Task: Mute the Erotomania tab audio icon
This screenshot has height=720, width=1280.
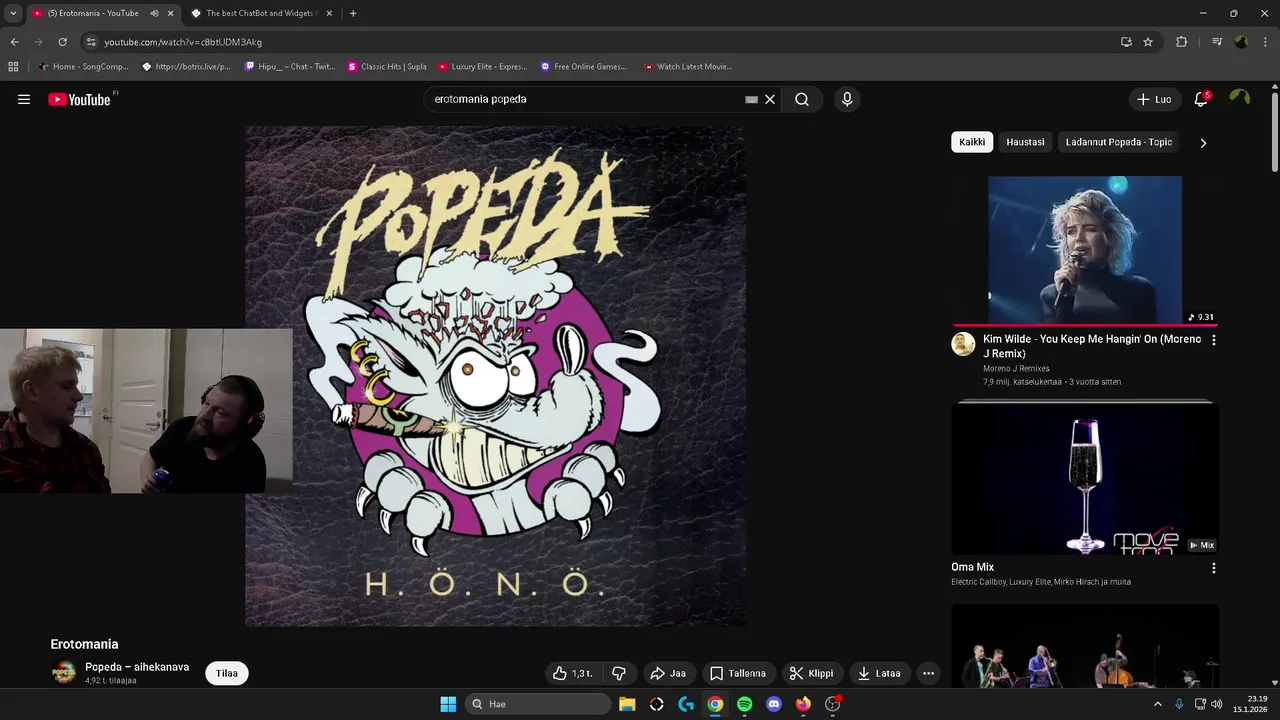Action: (x=154, y=13)
